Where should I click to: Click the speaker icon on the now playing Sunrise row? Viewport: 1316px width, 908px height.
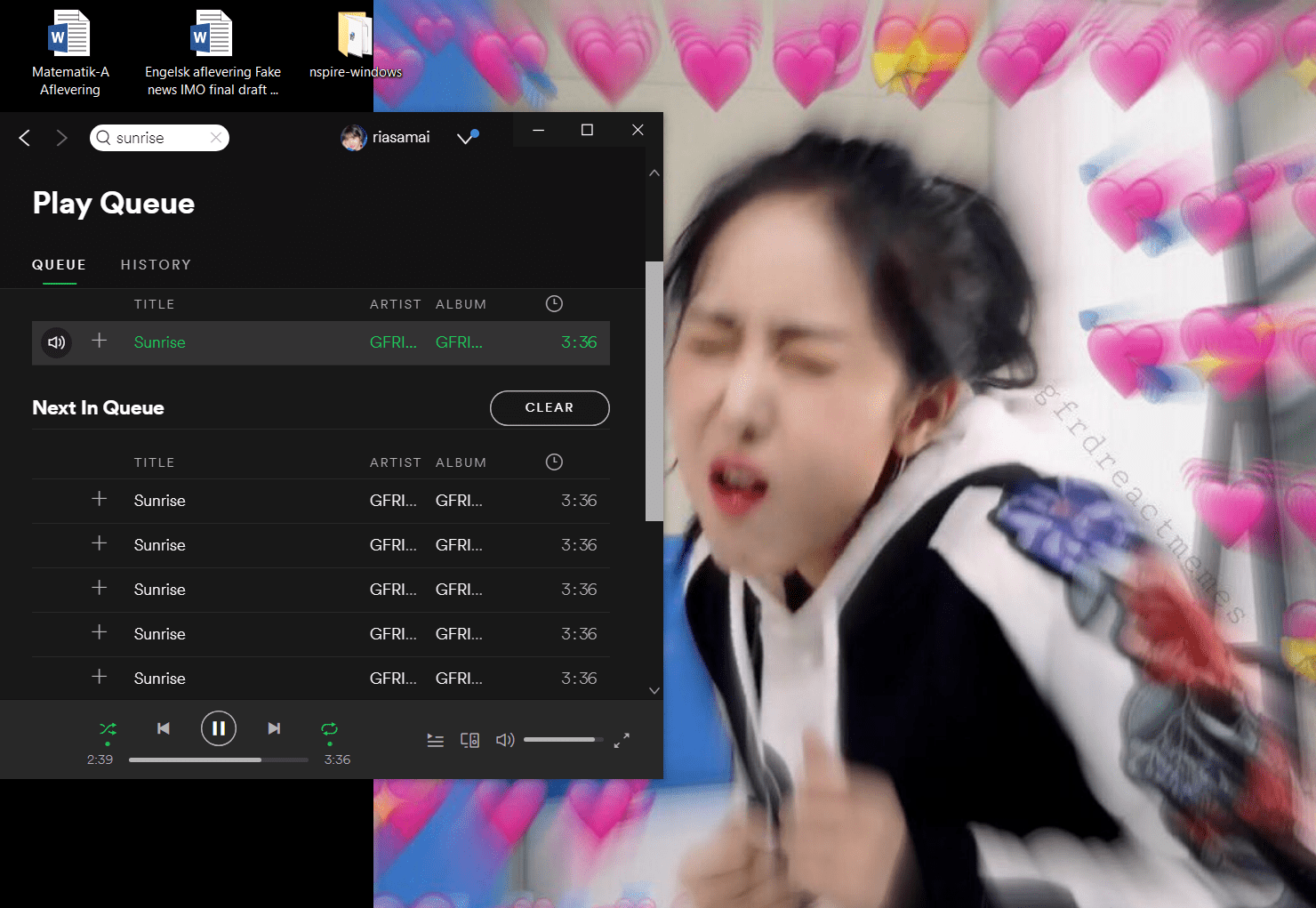[x=57, y=342]
